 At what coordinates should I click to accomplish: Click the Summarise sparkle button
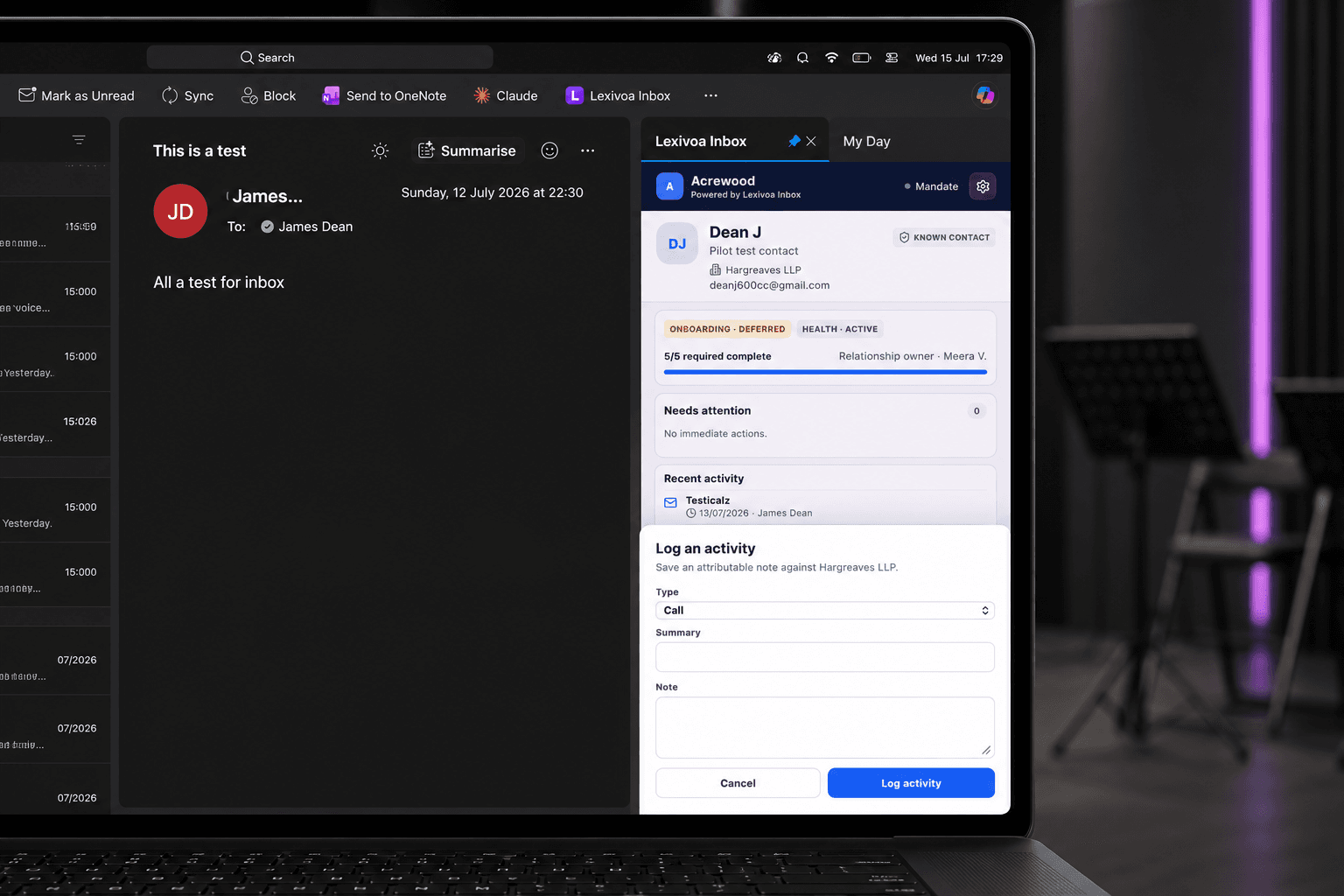pos(467,150)
